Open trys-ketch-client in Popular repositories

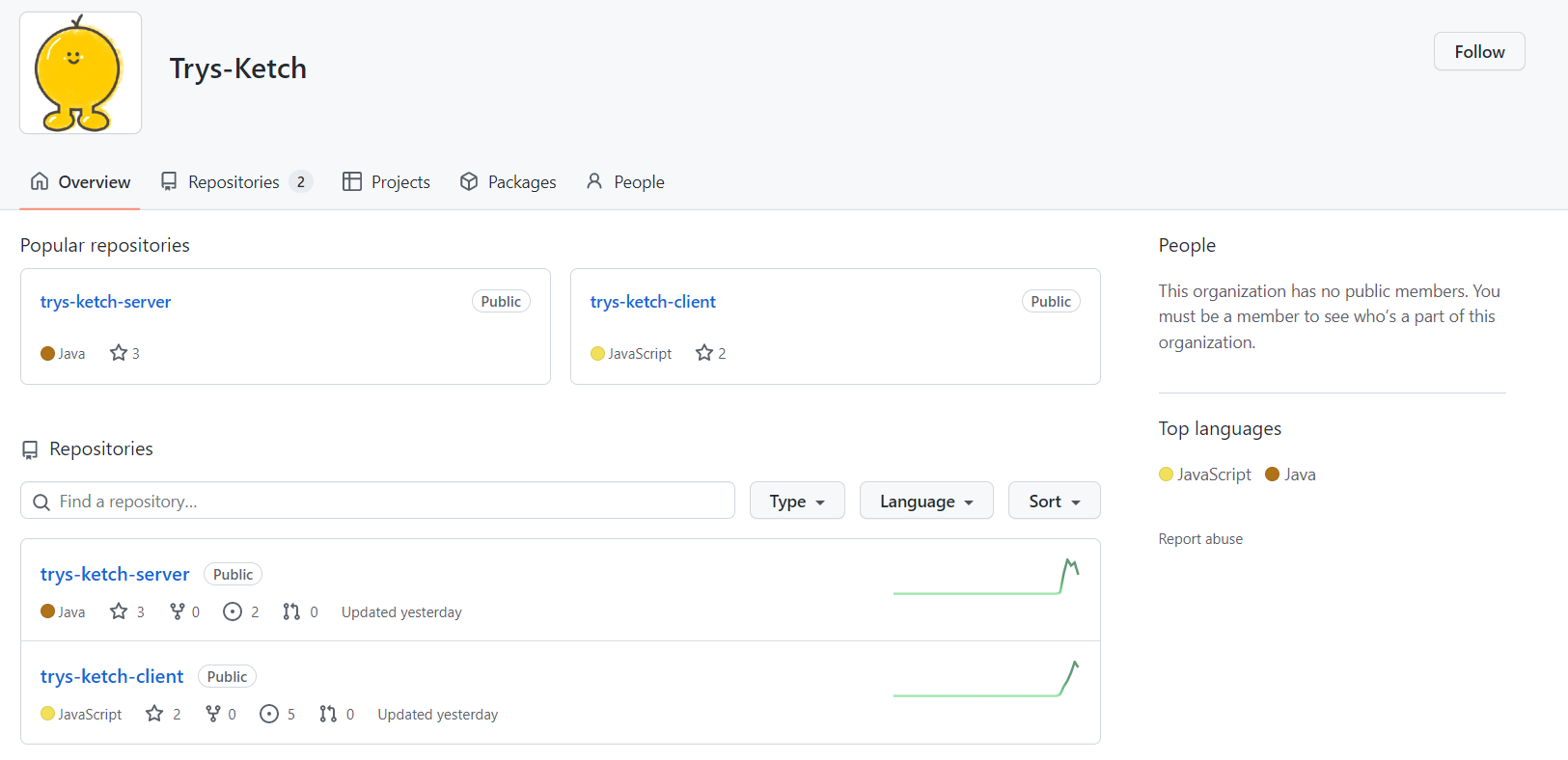coord(652,301)
